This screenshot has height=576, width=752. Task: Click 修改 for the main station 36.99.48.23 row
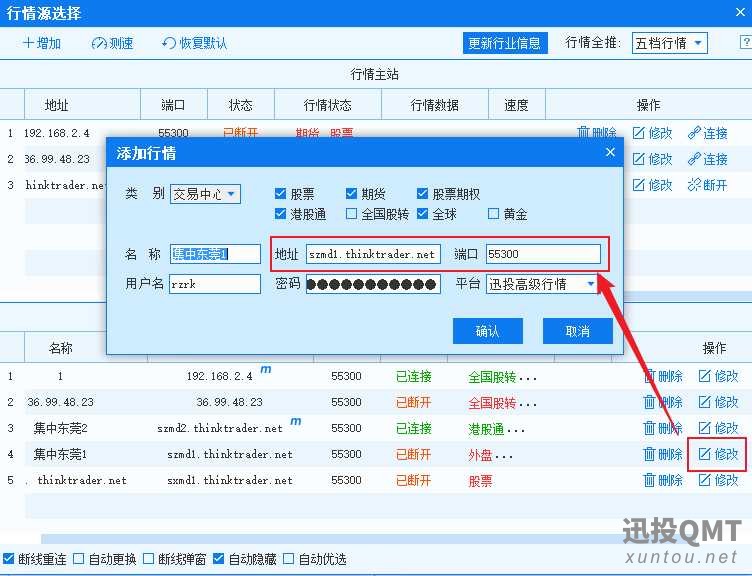coord(652,159)
